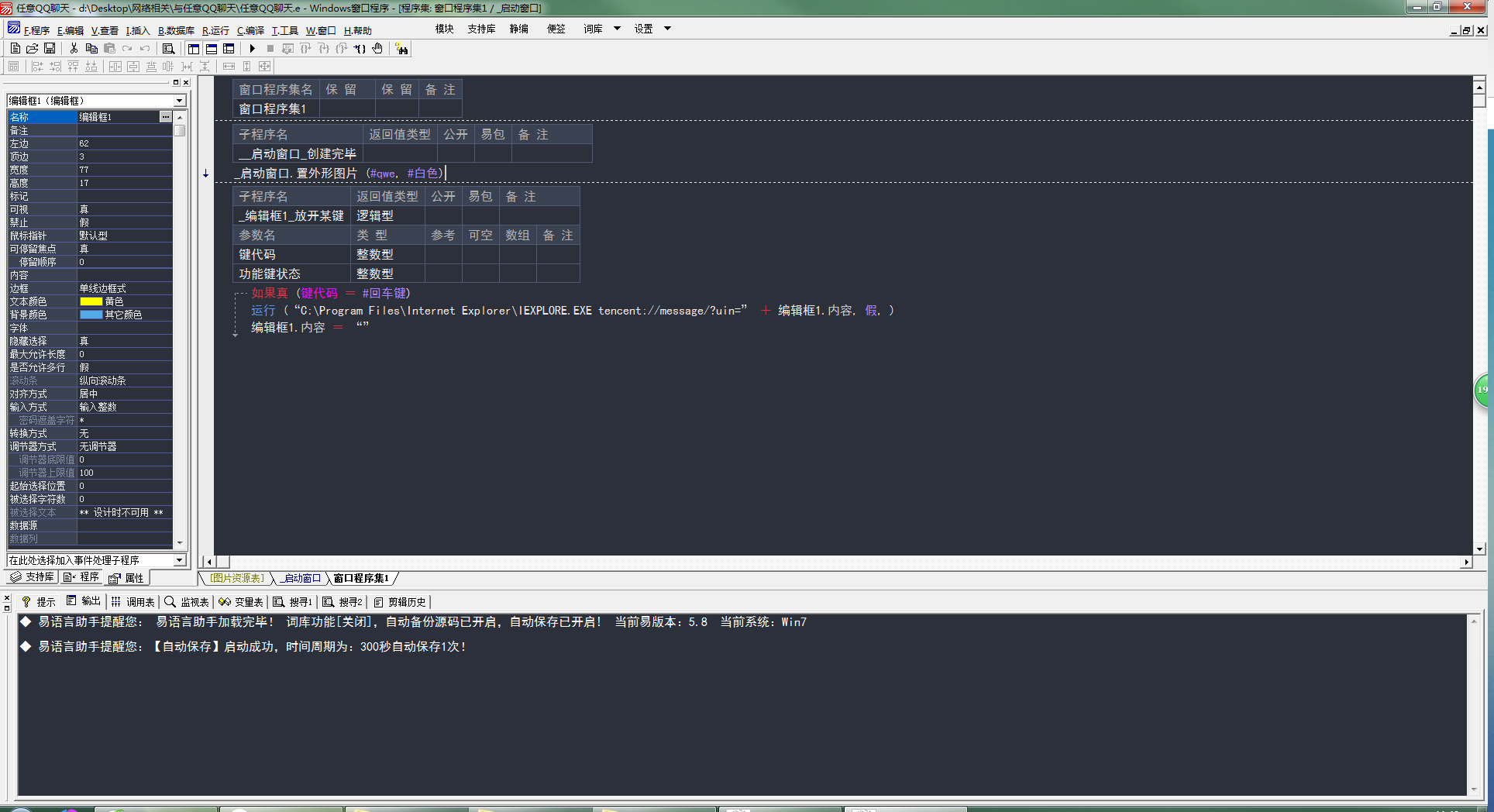Viewport: 1494px width, 812px height.
Task: Click the New document toolbar icon
Action: click(x=15, y=48)
